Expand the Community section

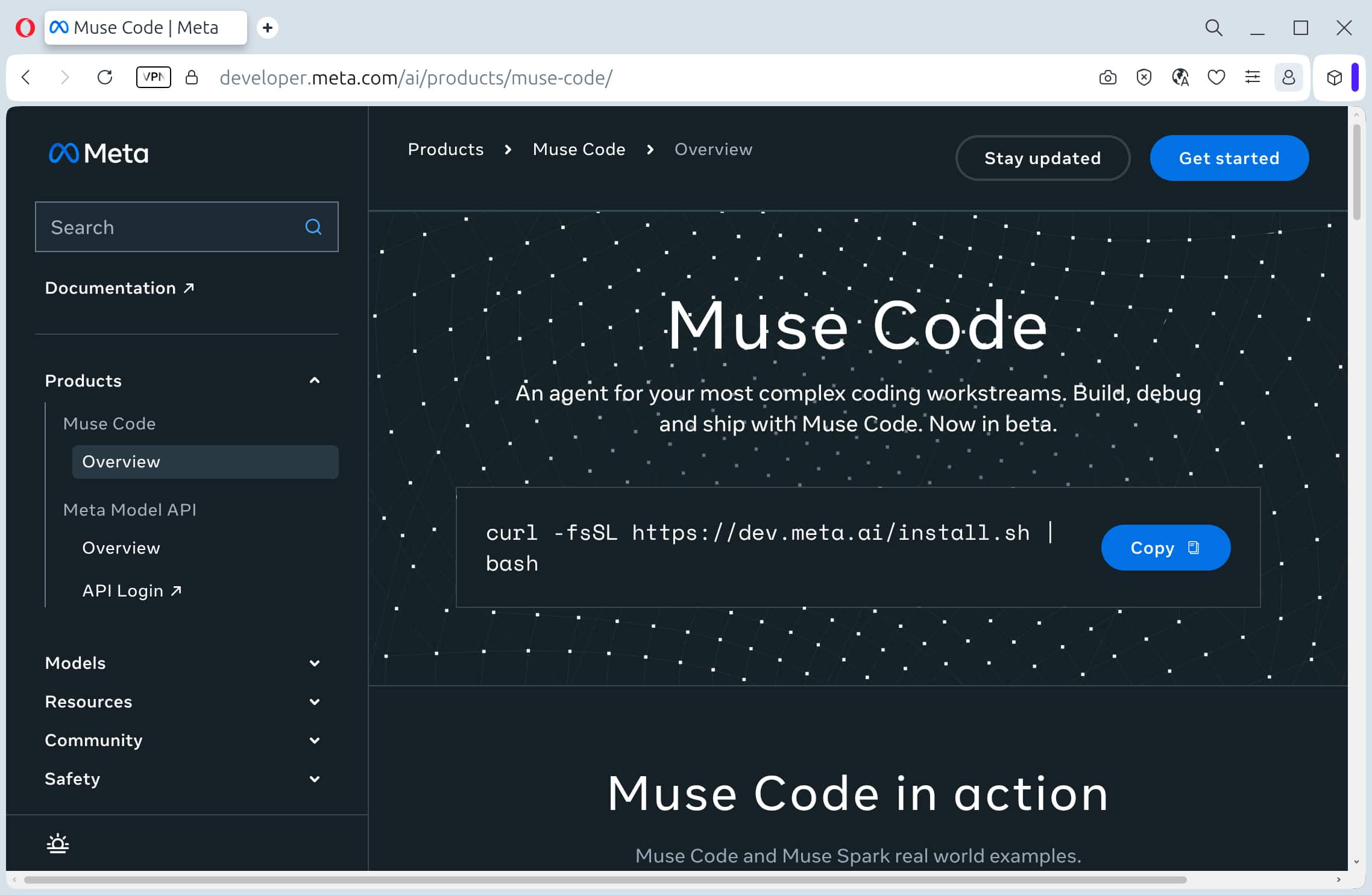[x=183, y=740]
